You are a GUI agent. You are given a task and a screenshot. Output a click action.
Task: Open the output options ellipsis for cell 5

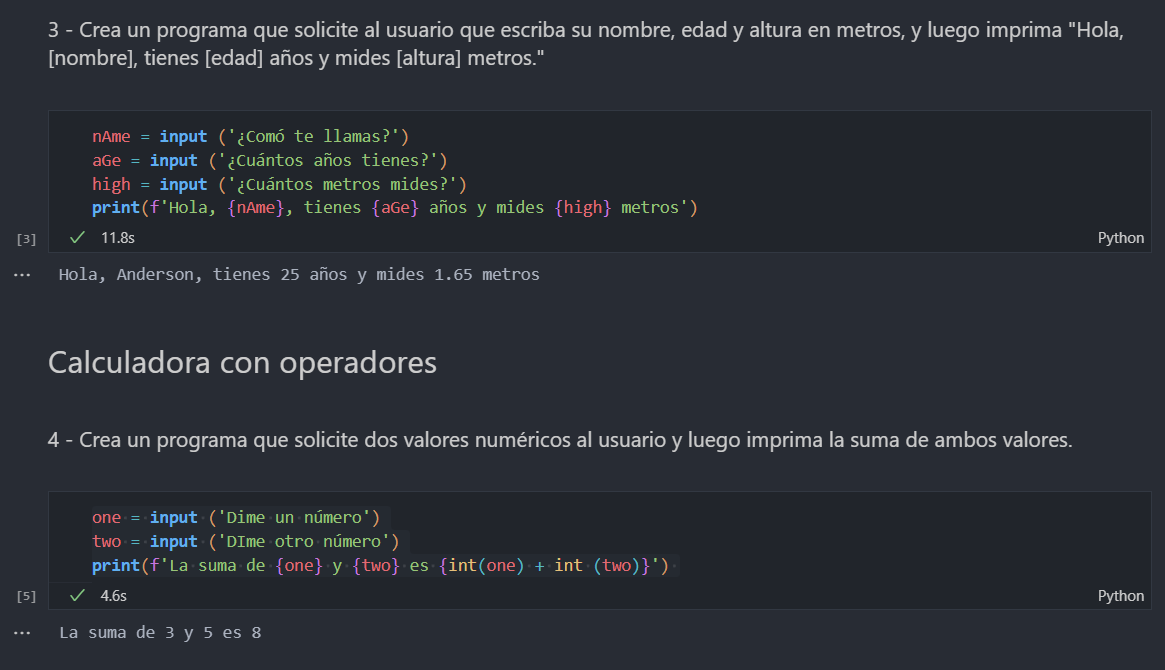coord(22,633)
